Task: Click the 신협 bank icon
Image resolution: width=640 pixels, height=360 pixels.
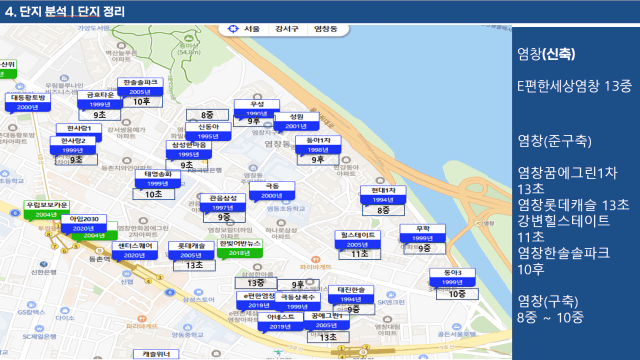Action: 127,274
